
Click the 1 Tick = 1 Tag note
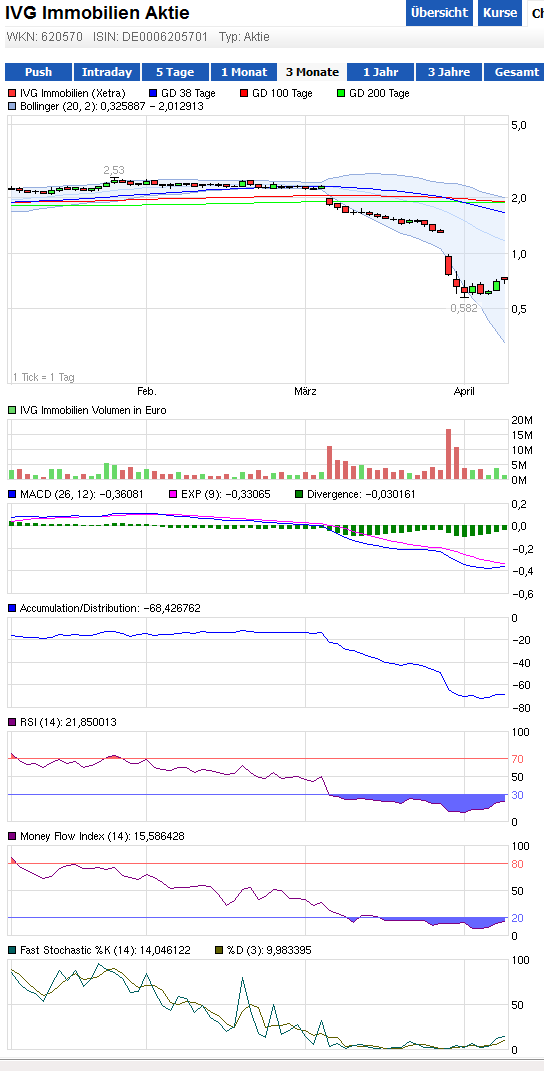click(44, 377)
